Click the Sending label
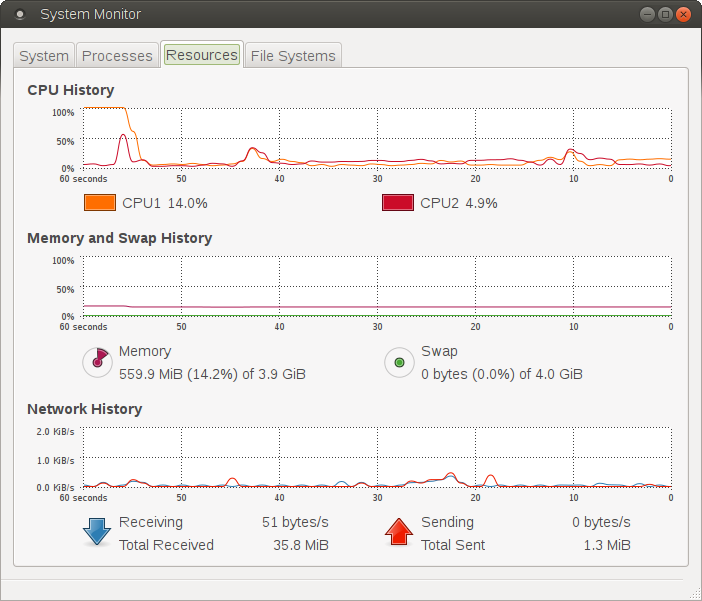This screenshot has height=601, width=702. click(x=447, y=523)
